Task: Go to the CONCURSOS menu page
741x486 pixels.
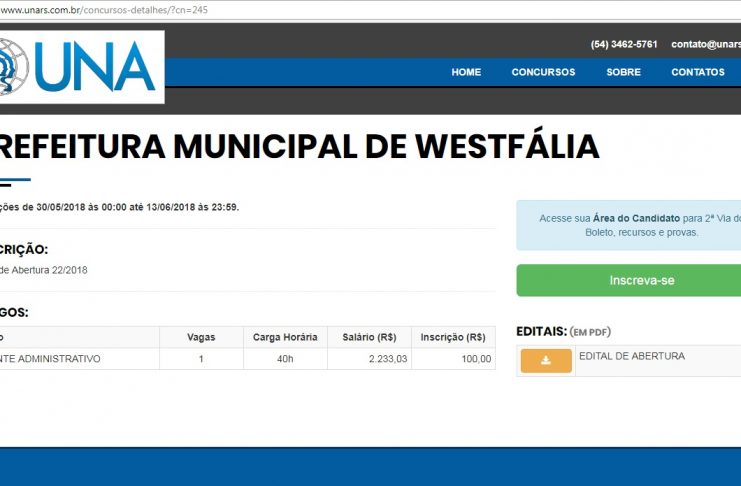Action: [x=543, y=72]
